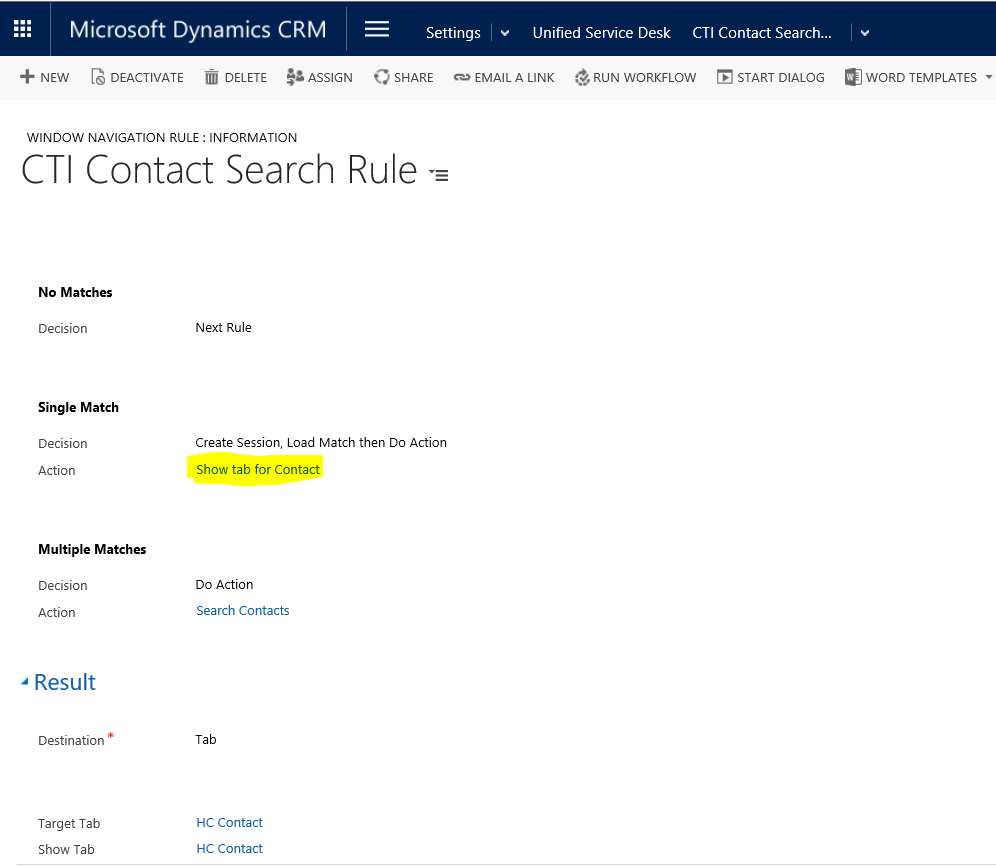Click the Delete trash icon
996x866 pixels.
pyautogui.click(x=211, y=77)
